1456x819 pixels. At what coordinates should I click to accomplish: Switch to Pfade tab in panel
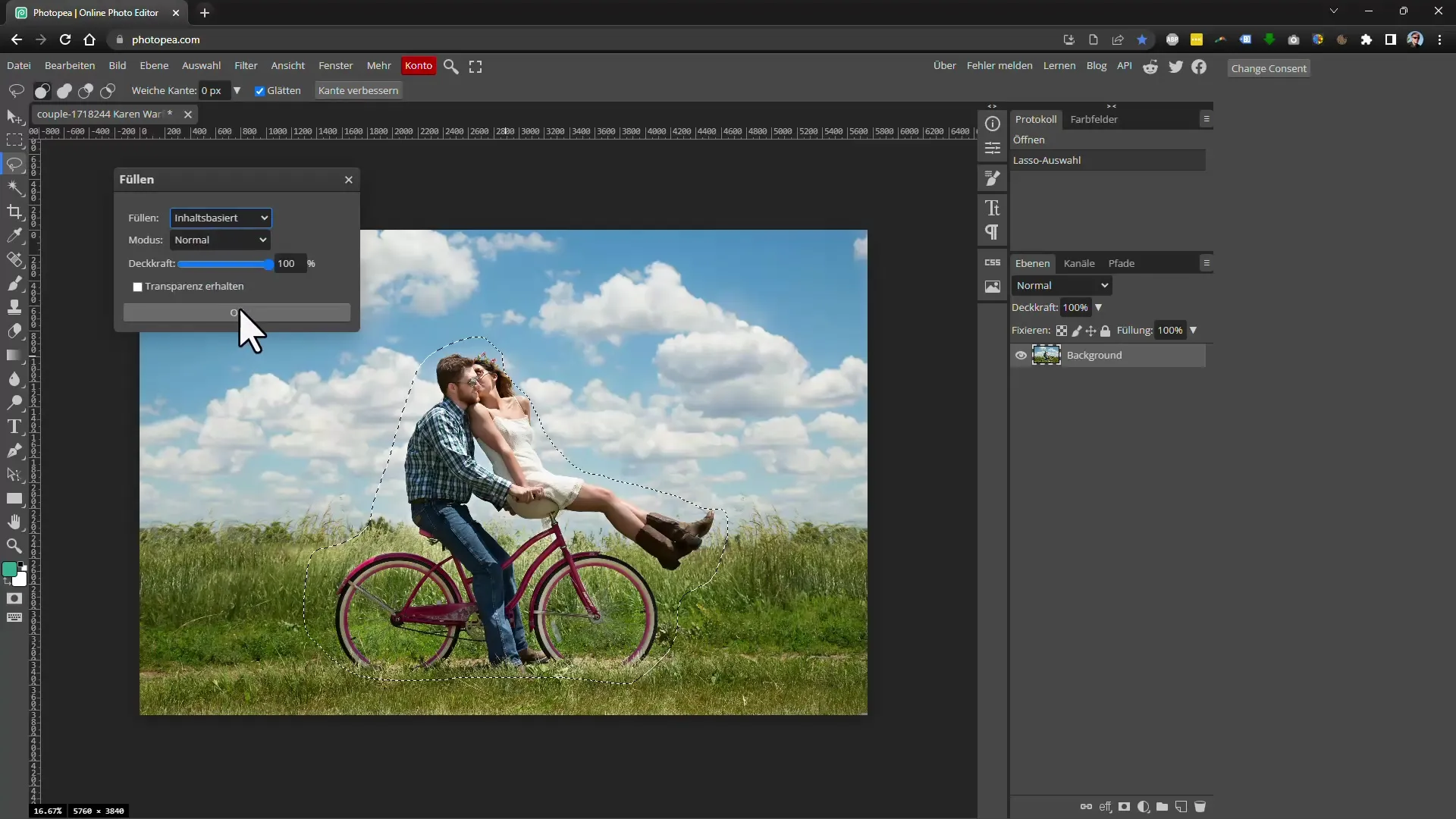coord(1122,262)
